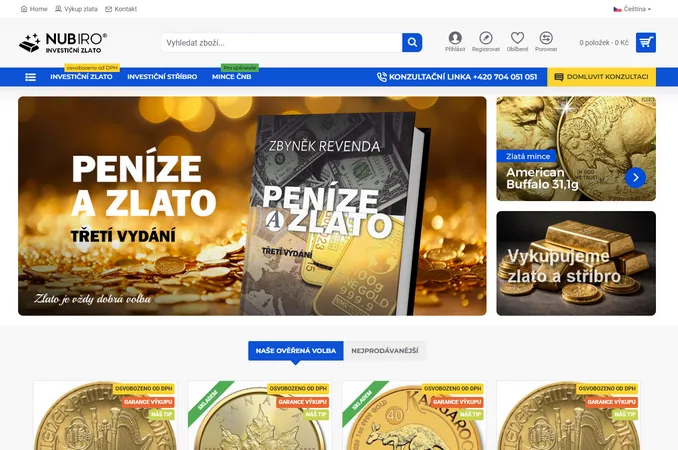Click the house icon beside Home
The image size is (678, 450).
[x=24, y=9]
